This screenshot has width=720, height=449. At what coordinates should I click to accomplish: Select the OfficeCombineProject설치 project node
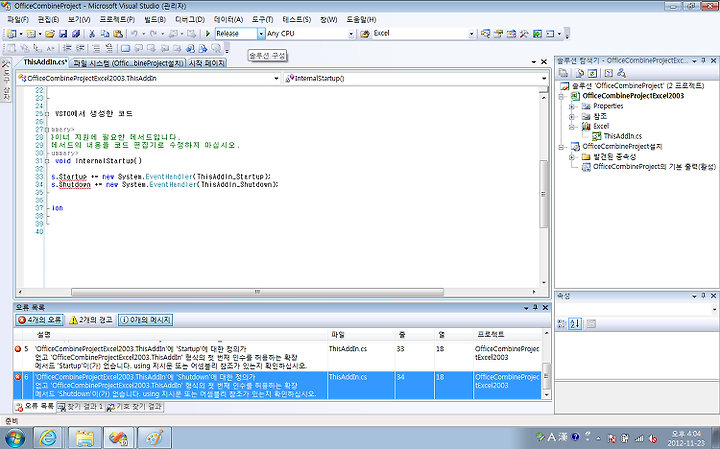point(622,146)
